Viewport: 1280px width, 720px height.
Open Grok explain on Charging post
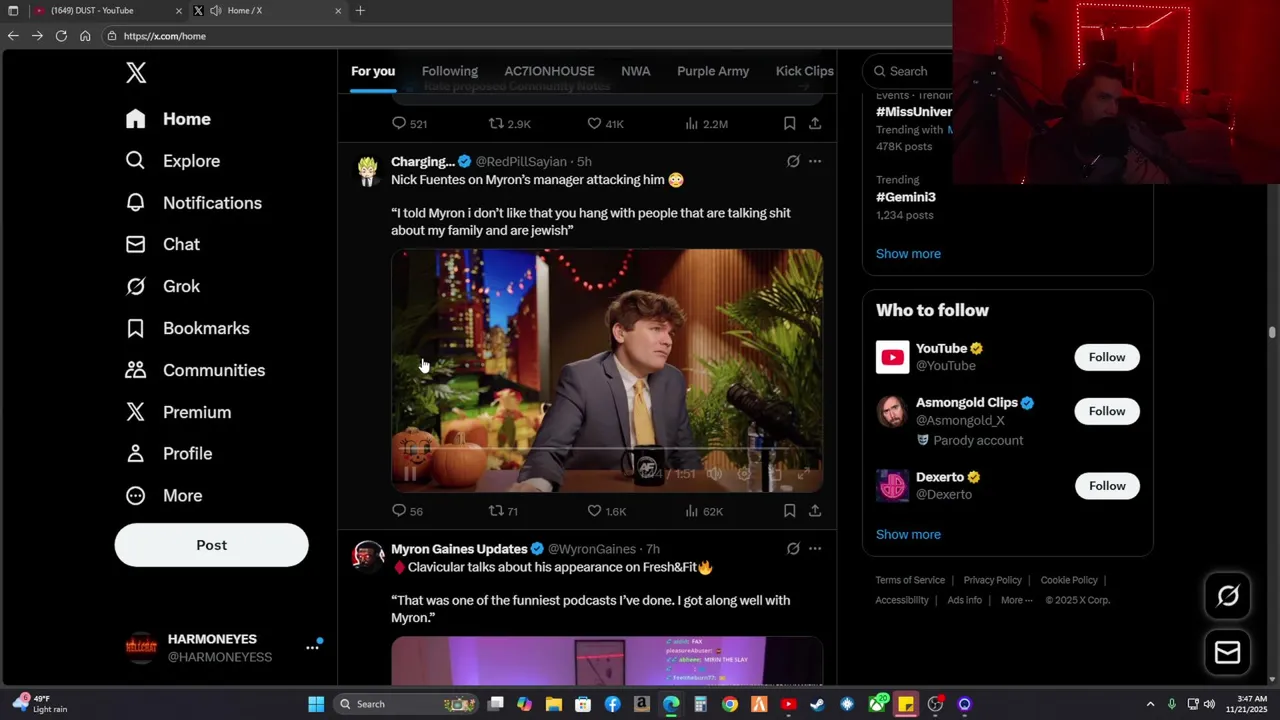793,161
